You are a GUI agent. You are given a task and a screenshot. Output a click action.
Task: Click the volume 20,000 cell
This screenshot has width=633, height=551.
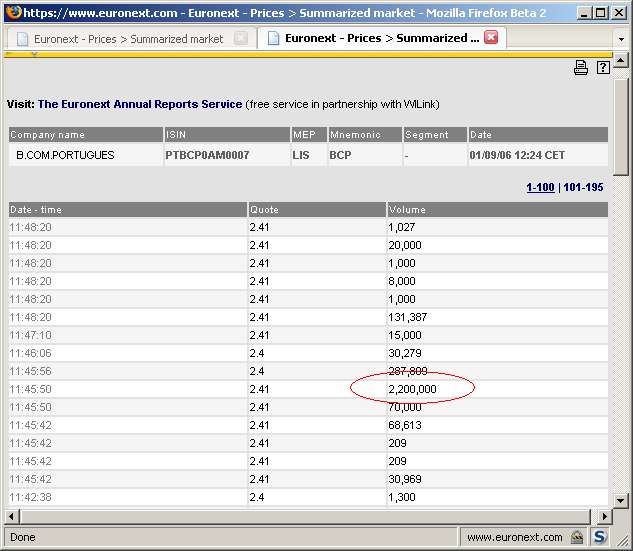498,245
